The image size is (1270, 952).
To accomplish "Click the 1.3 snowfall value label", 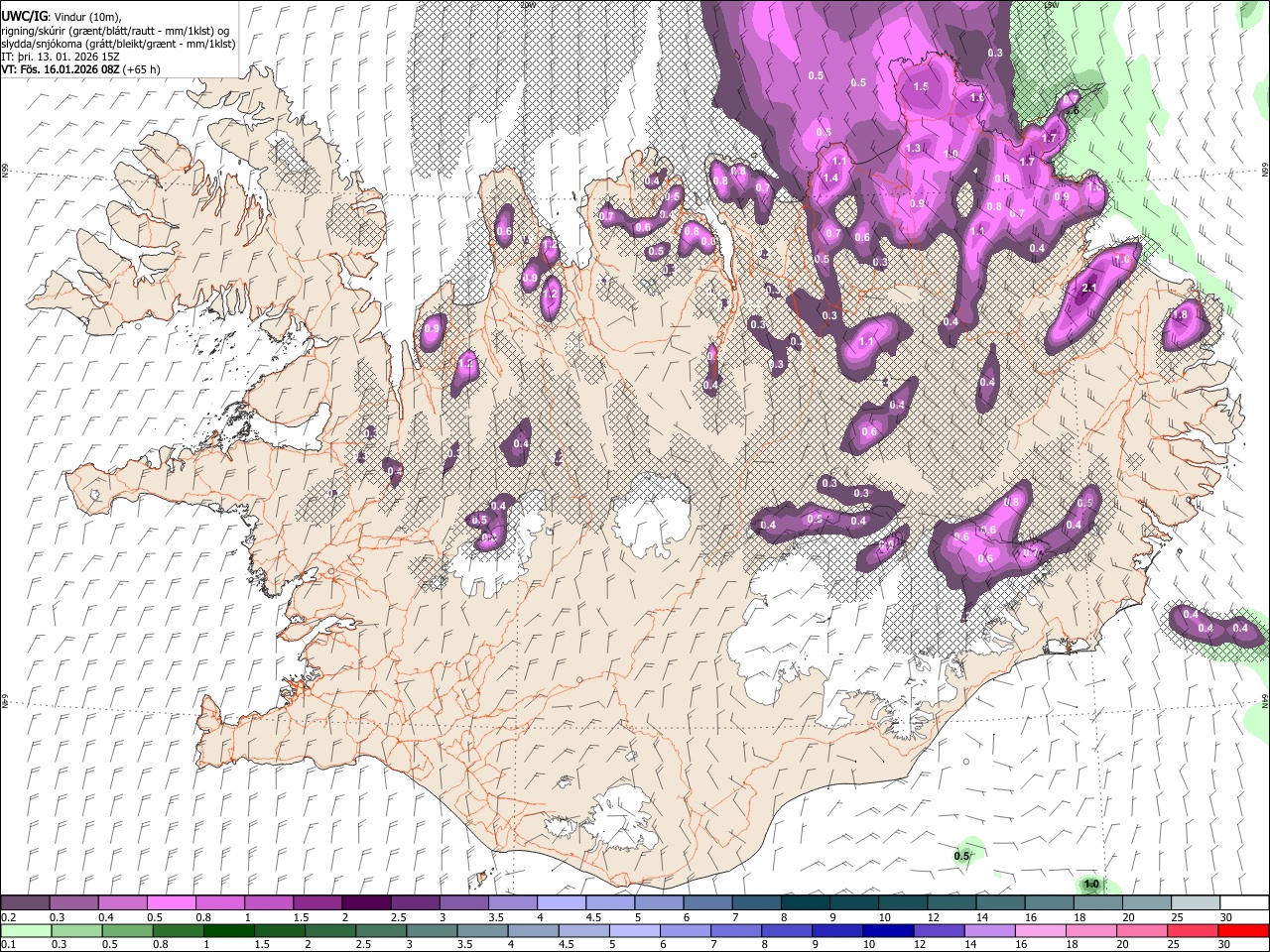I will click(x=914, y=149).
